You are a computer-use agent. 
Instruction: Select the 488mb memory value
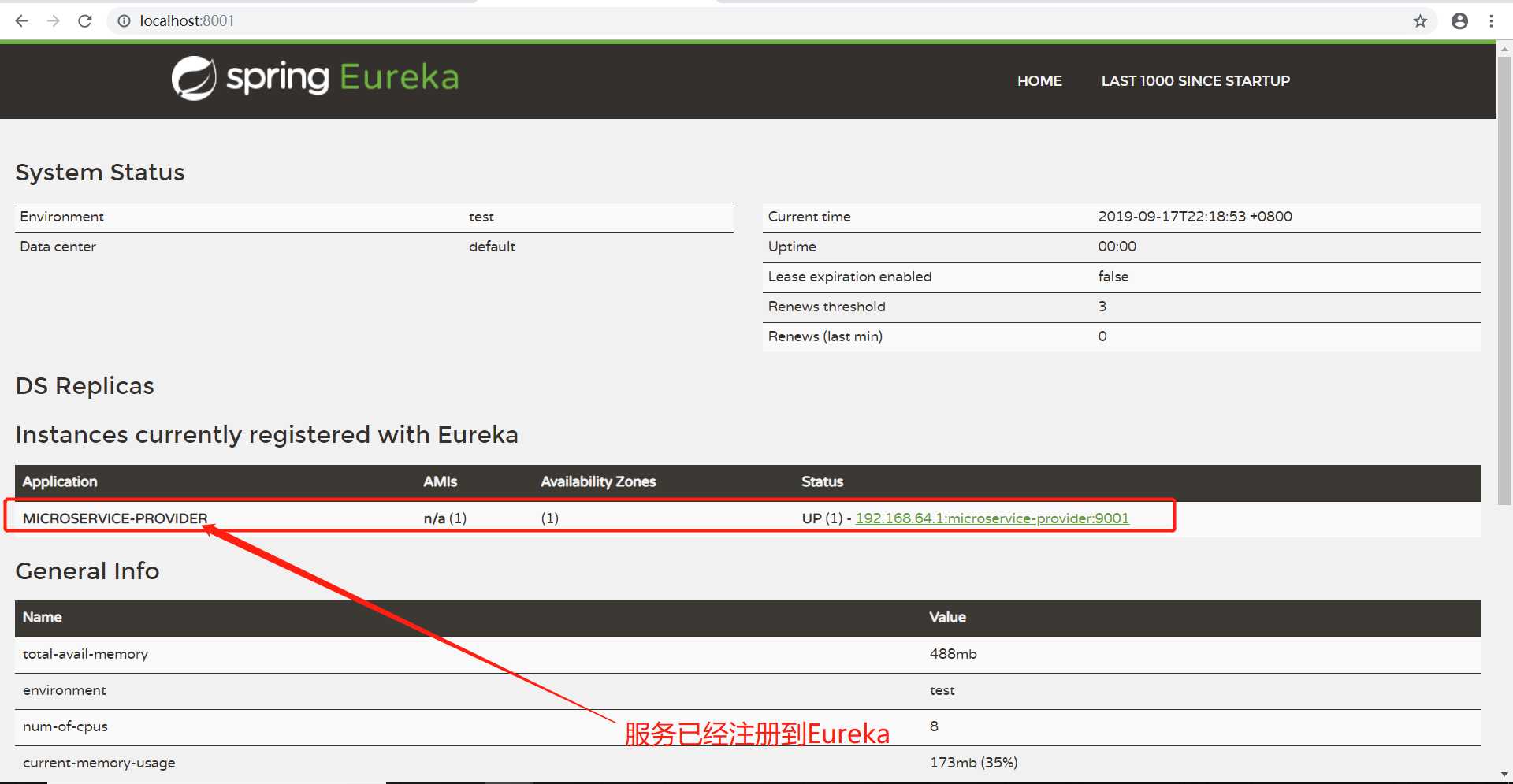point(953,654)
